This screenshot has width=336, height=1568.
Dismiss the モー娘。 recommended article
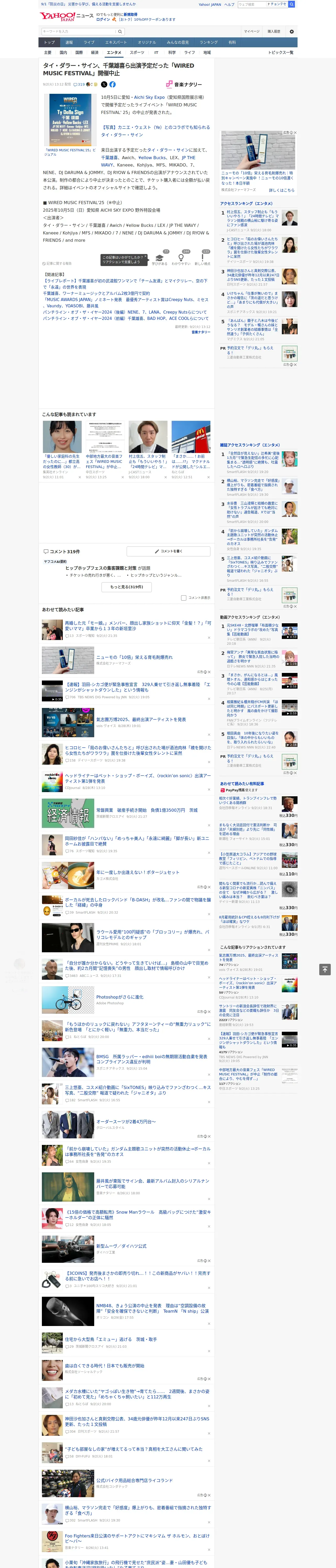tap(209, 637)
